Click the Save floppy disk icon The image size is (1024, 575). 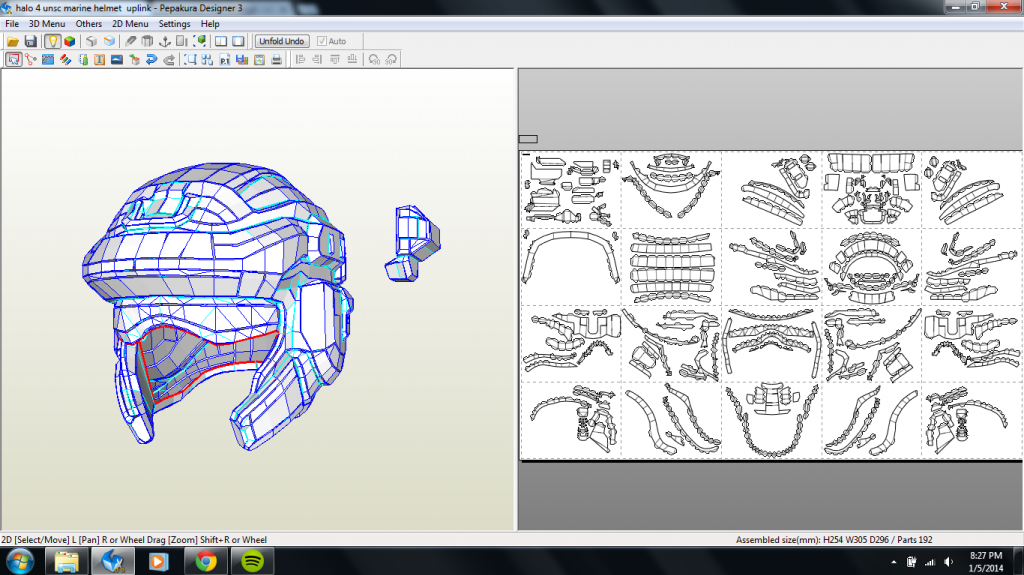click(30, 41)
